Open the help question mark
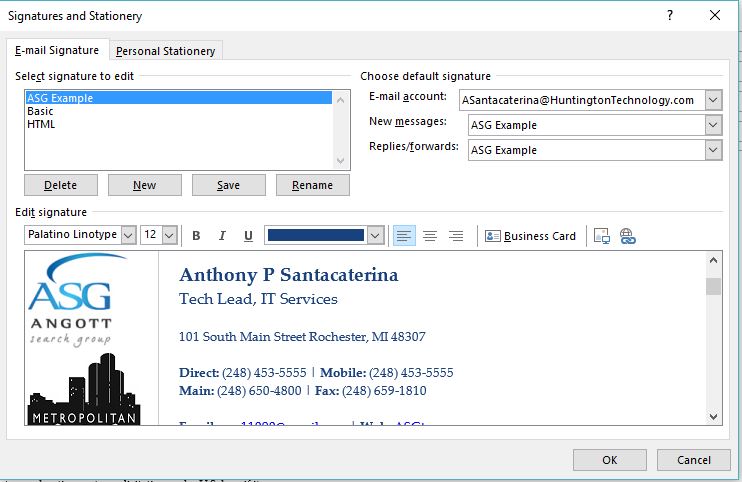742x482 pixels. click(670, 16)
